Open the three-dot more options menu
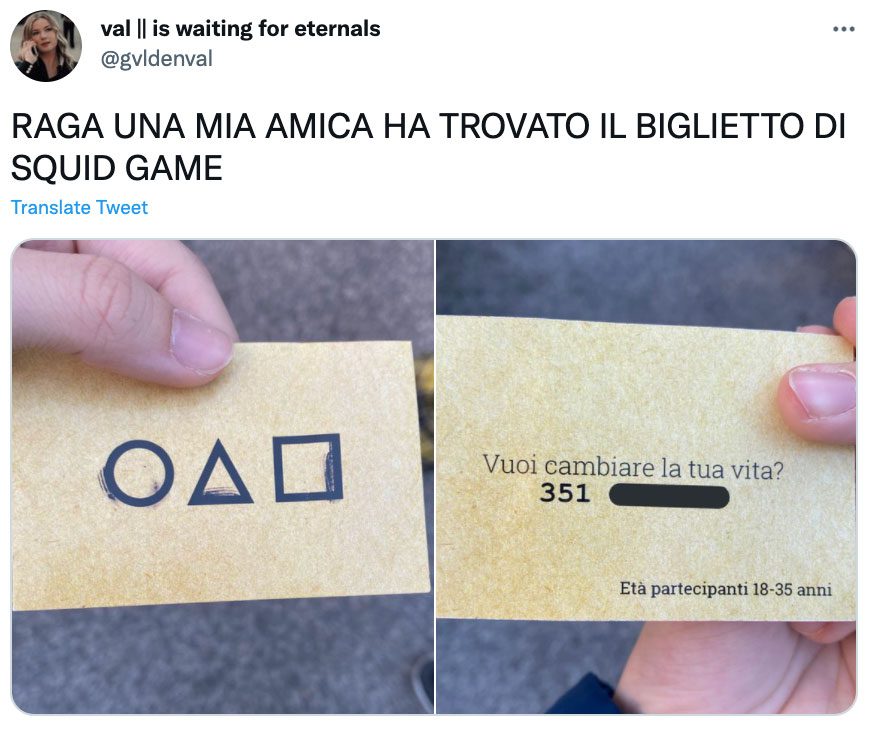 (843, 29)
